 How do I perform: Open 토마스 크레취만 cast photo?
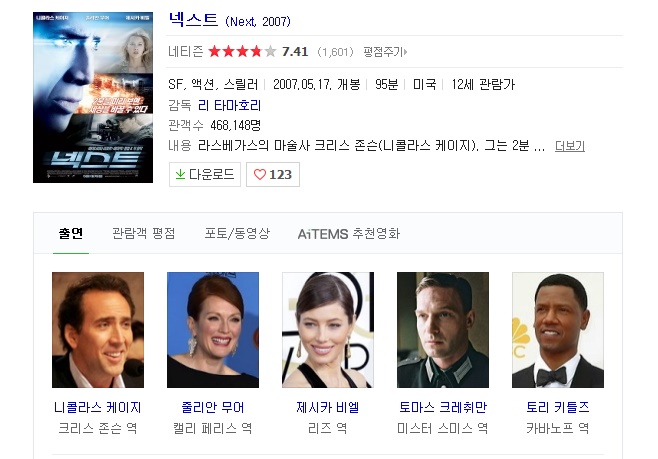pos(443,330)
